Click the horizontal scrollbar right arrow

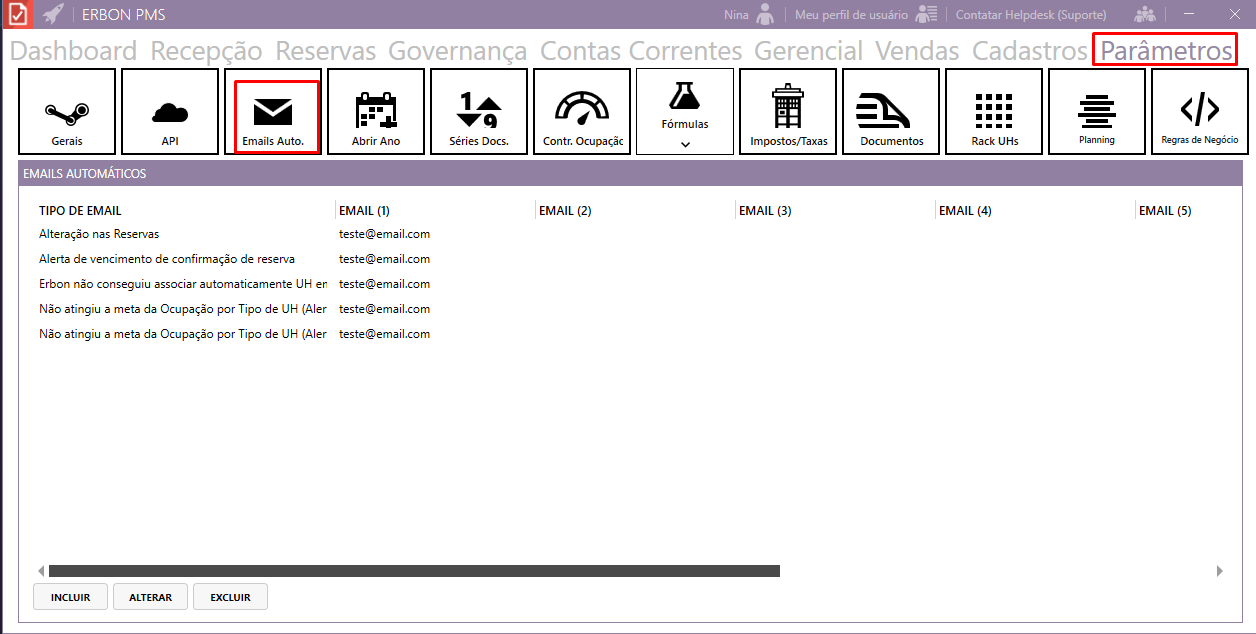[x=1219, y=571]
